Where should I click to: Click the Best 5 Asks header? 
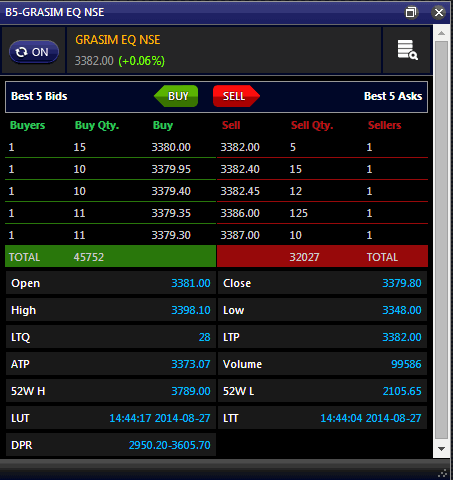393,96
